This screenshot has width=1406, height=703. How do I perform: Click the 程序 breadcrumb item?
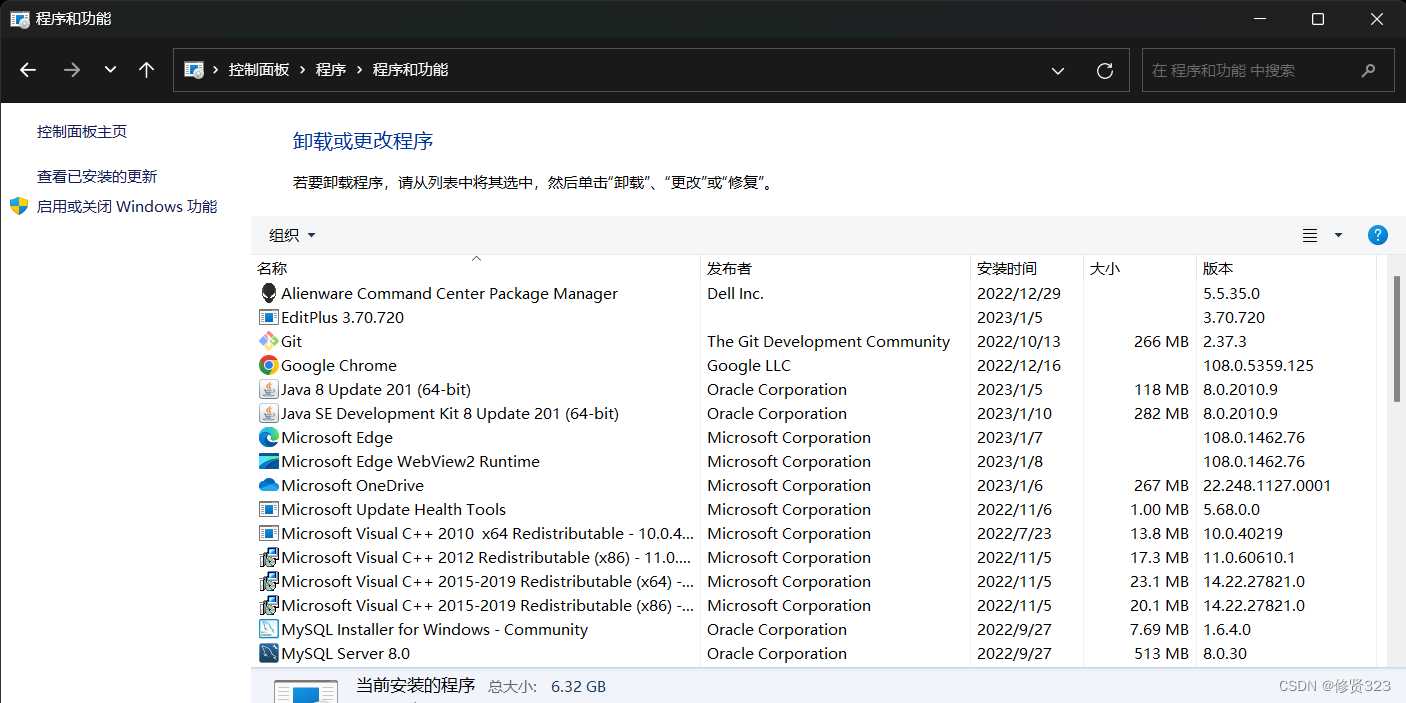pyautogui.click(x=330, y=70)
